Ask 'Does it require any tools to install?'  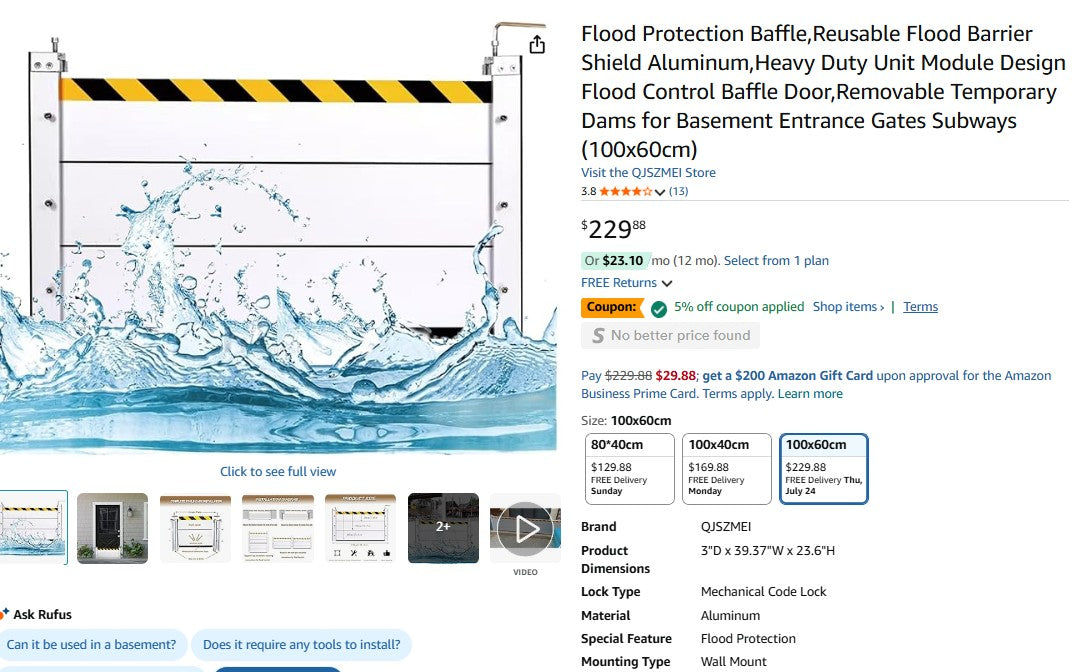pos(302,645)
